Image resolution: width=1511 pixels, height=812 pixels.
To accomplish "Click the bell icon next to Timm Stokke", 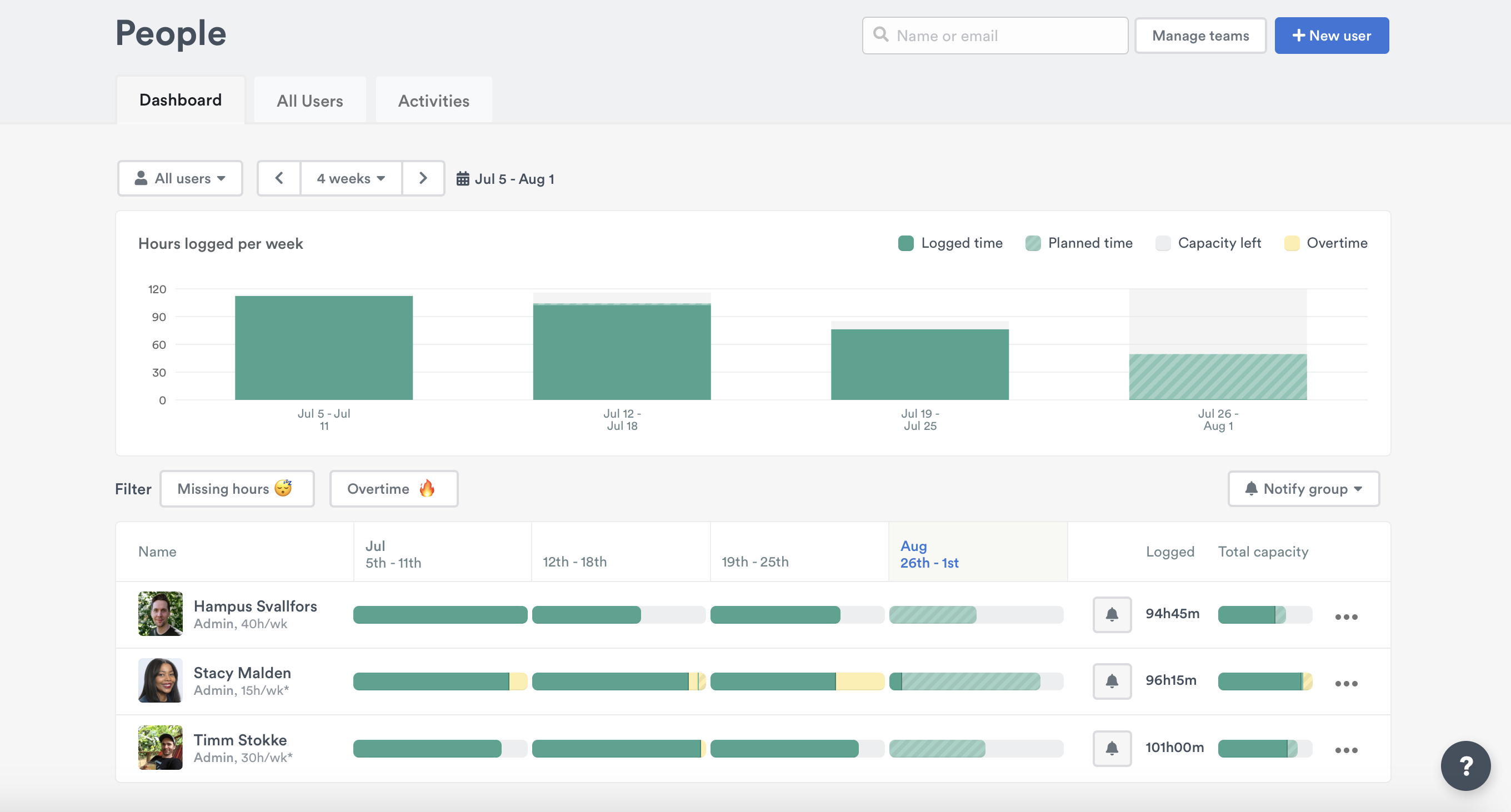I will click(1112, 748).
